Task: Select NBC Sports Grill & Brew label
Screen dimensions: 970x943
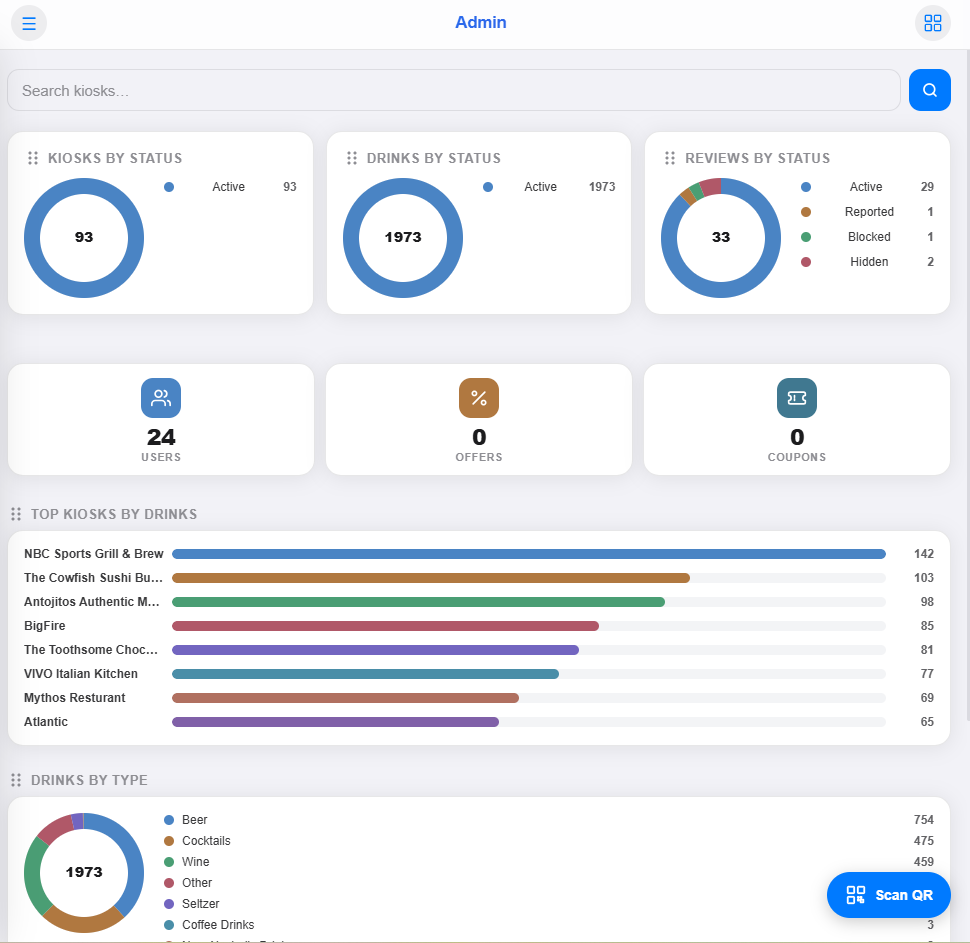Action: [93, 554]
